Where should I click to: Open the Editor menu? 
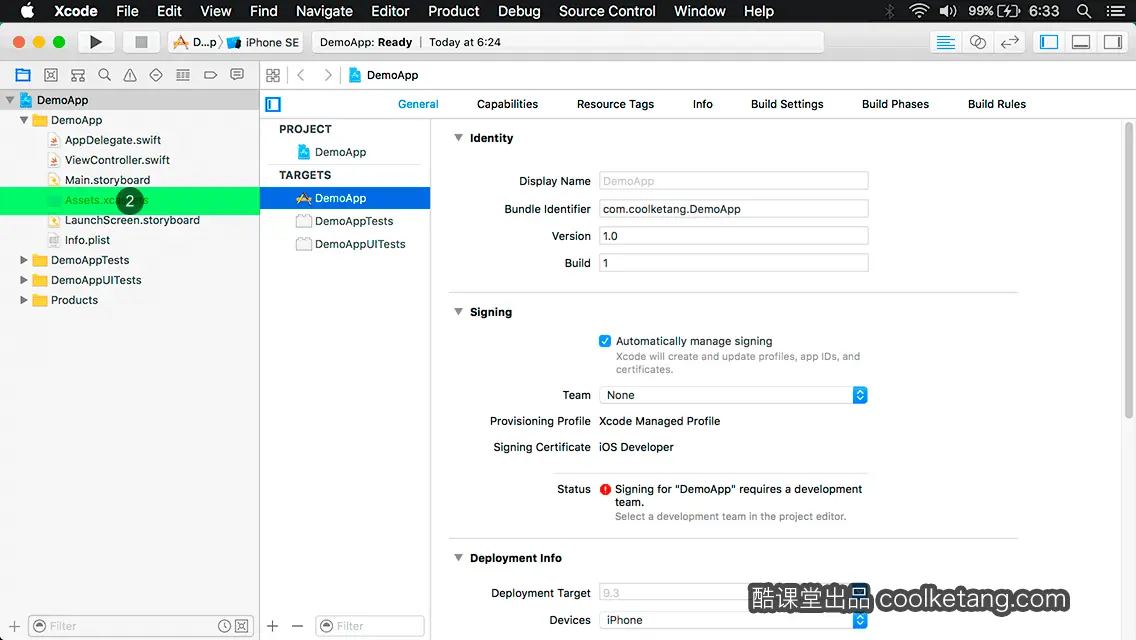(390, 11)
